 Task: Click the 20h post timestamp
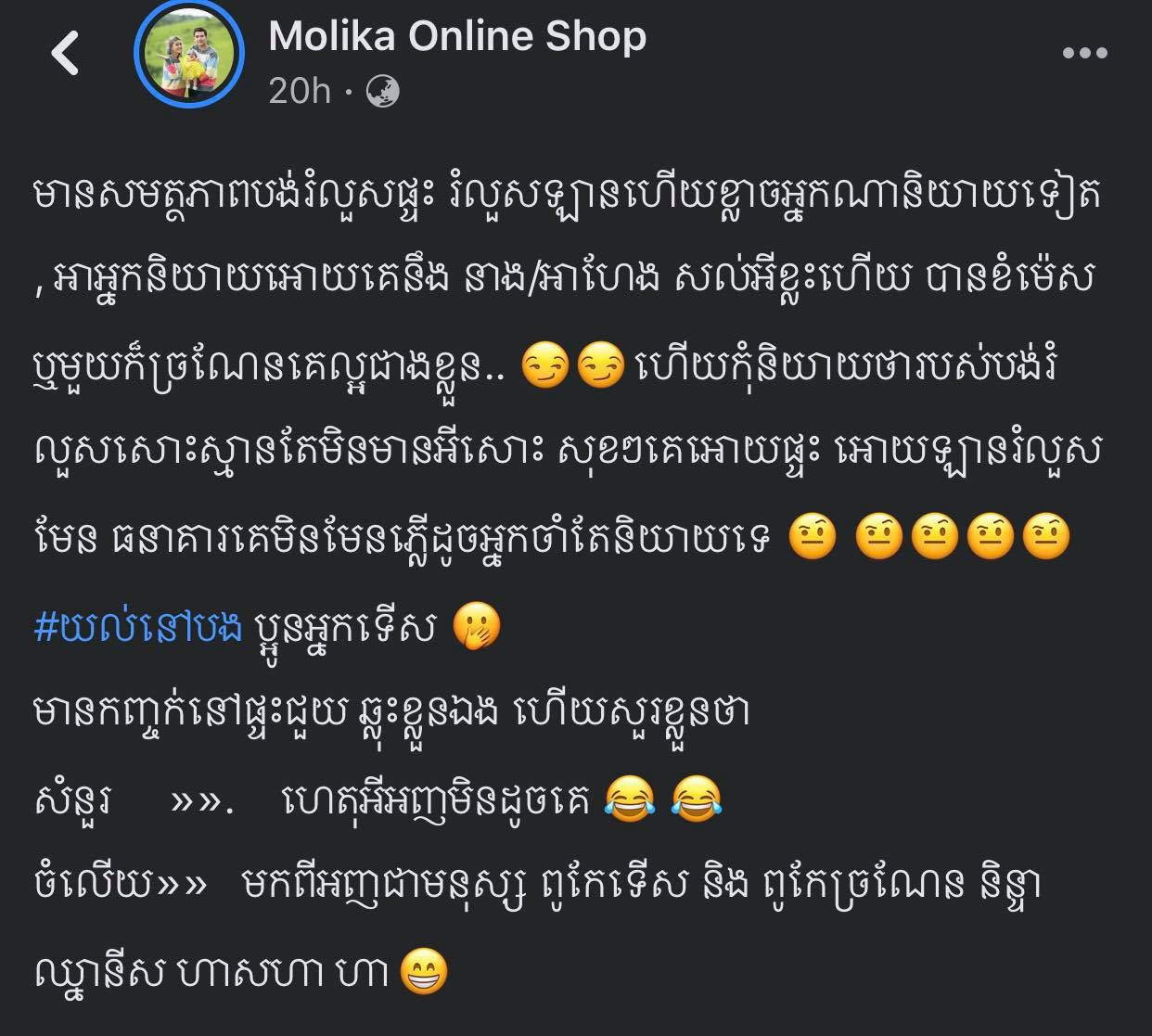point(299,91)
